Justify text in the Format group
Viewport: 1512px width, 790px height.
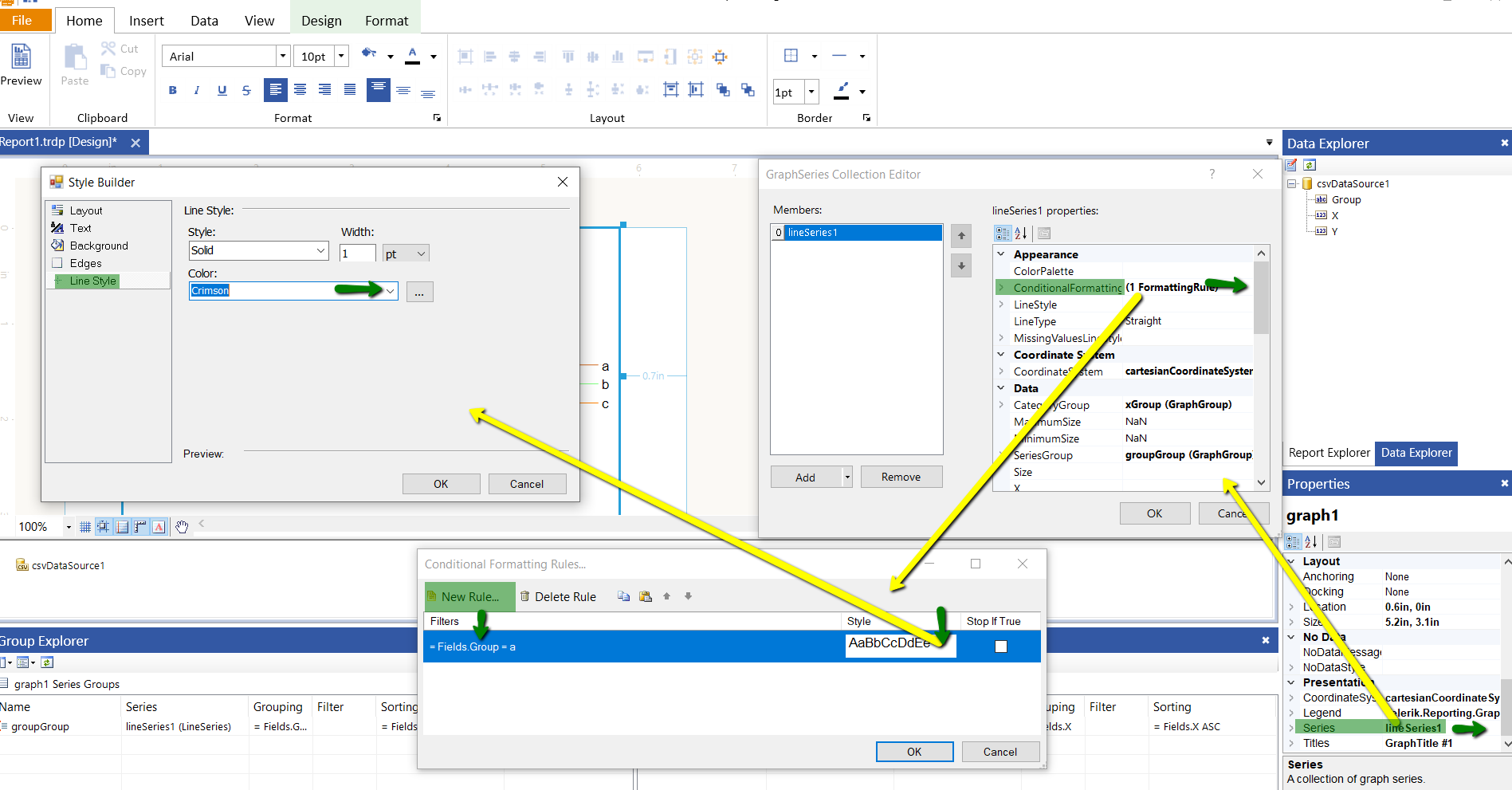350,90
